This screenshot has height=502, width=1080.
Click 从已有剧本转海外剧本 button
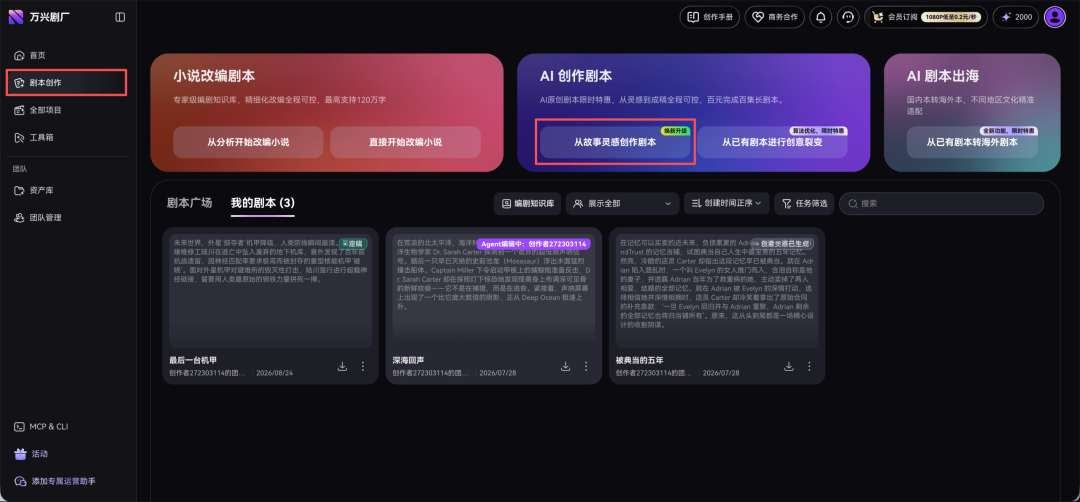point(972,143)
